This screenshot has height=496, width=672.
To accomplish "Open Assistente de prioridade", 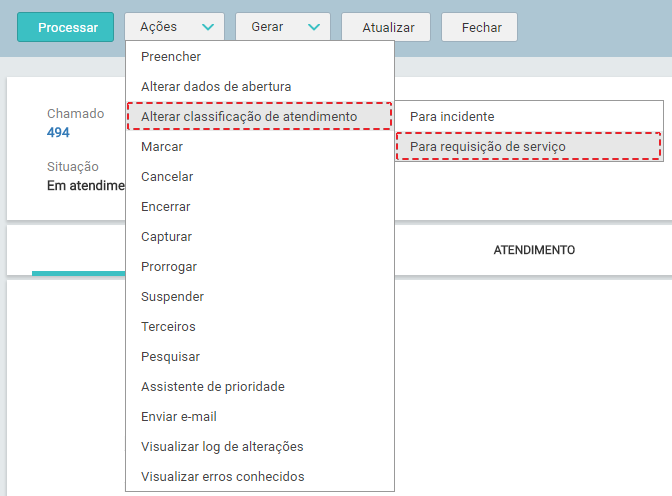I will click(213, 387).
